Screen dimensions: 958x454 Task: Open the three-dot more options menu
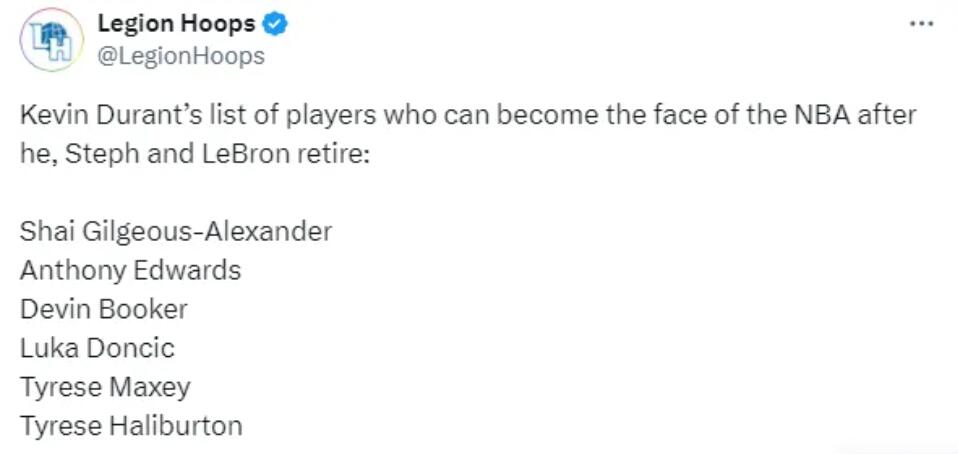(x=920, y=23)
